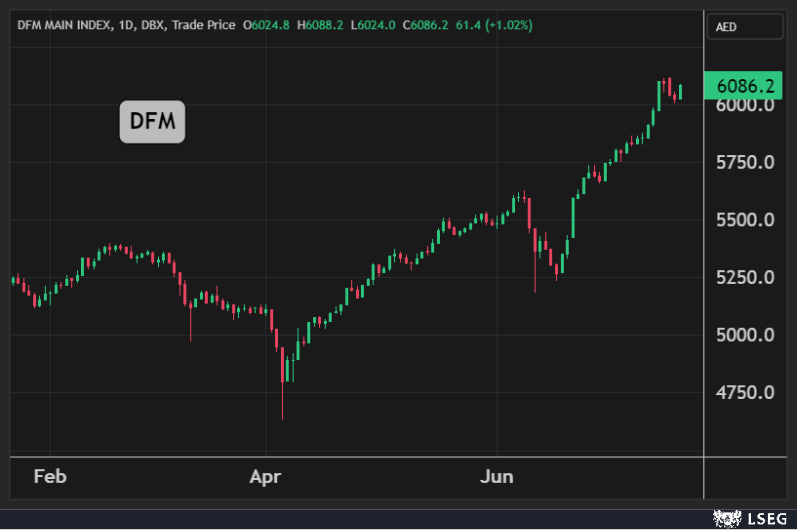Select the green 6086.2 current price tag
The height and width of the screenshot is (530, 797).
pos(745,86)
